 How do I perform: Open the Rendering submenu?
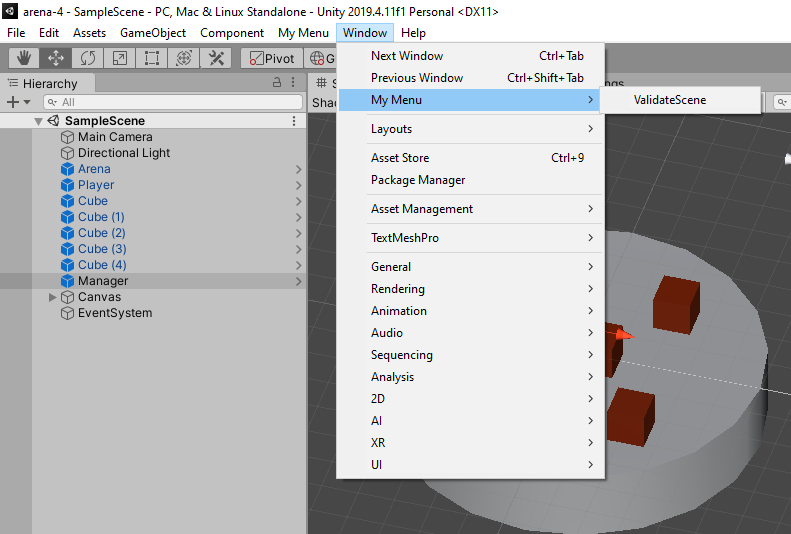(x=470, y=289)
